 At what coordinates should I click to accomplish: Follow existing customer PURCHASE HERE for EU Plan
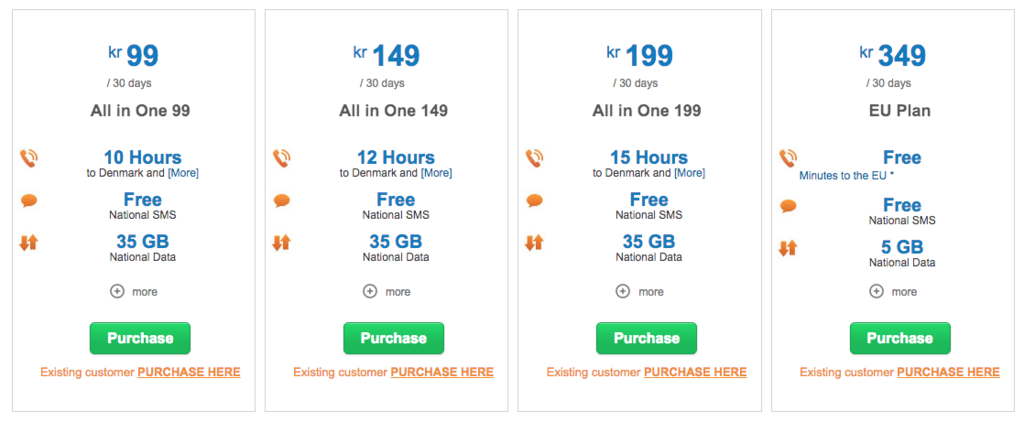pyautogui.click(x=948, y=372)
